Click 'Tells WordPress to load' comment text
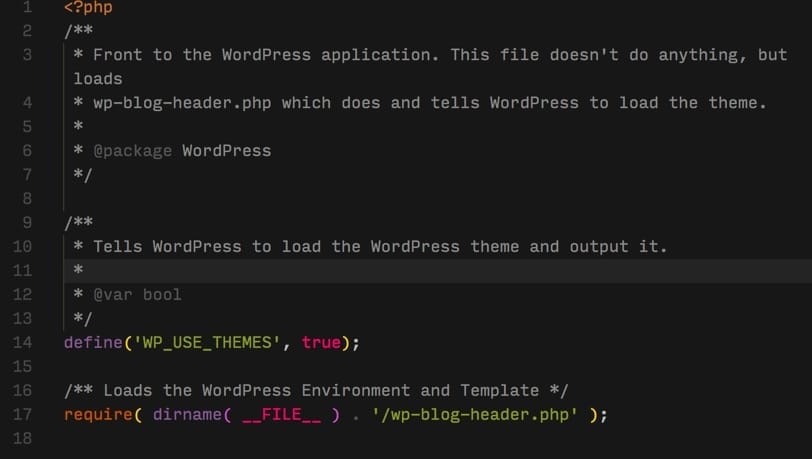This screenshot has width=812, height=459. coord(207,247)
